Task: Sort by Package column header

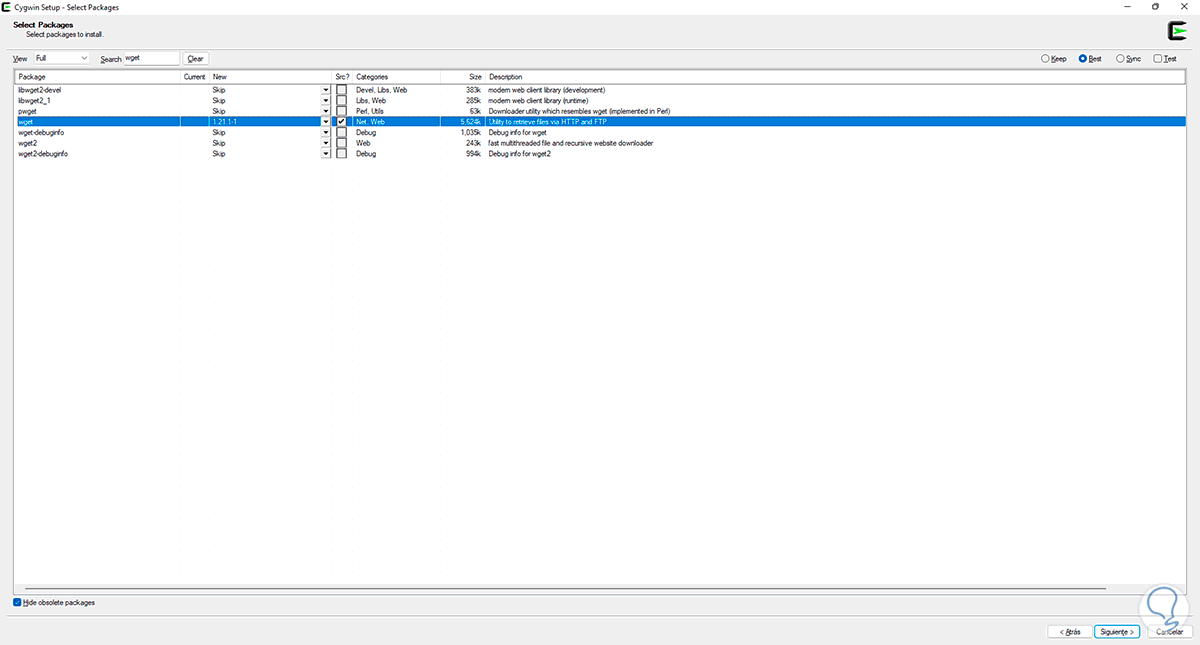Action: tap(97, 77)
